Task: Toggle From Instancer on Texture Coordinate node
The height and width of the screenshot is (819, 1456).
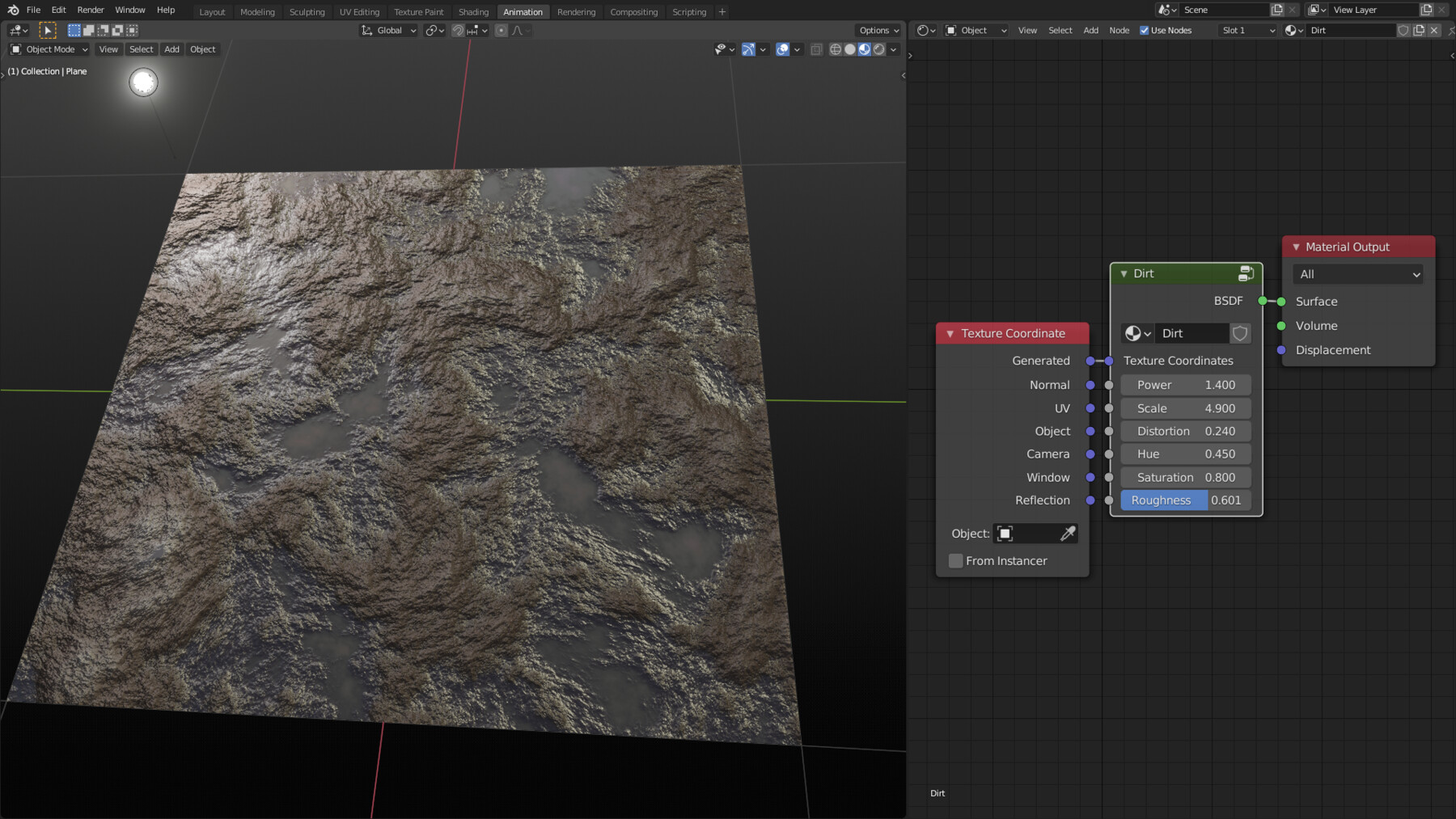Action: click(x=955, y=560)
